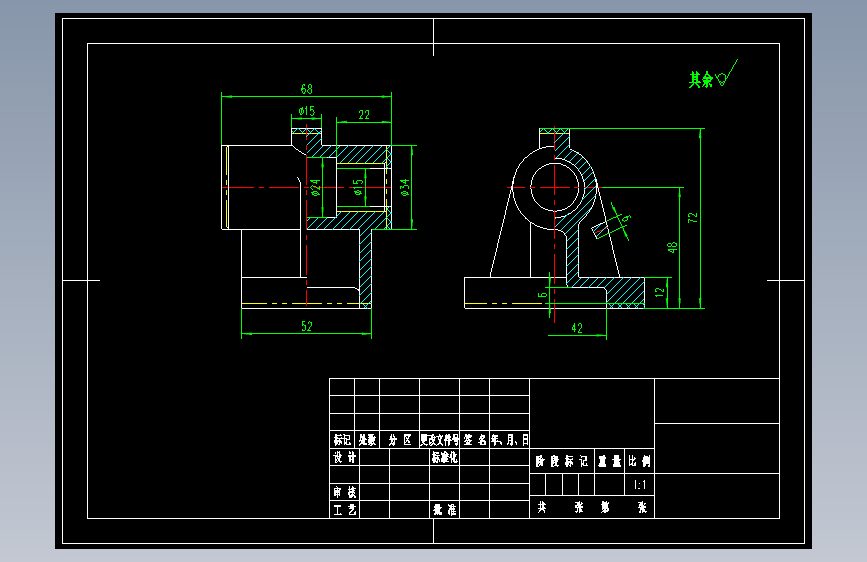Screen dimensions: 867x562
Task: Select the "批准" label in title block
Action: pyautogui.click(x=445, y=509)
